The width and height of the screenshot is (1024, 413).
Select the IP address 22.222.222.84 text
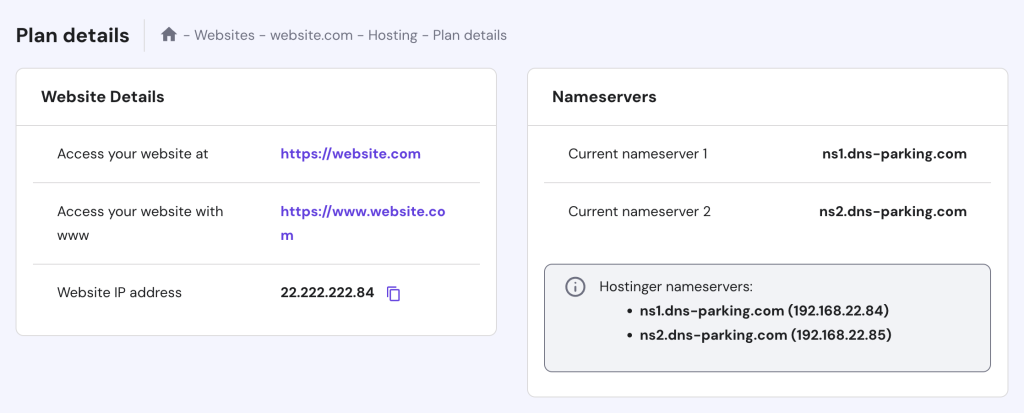(327, 293)
